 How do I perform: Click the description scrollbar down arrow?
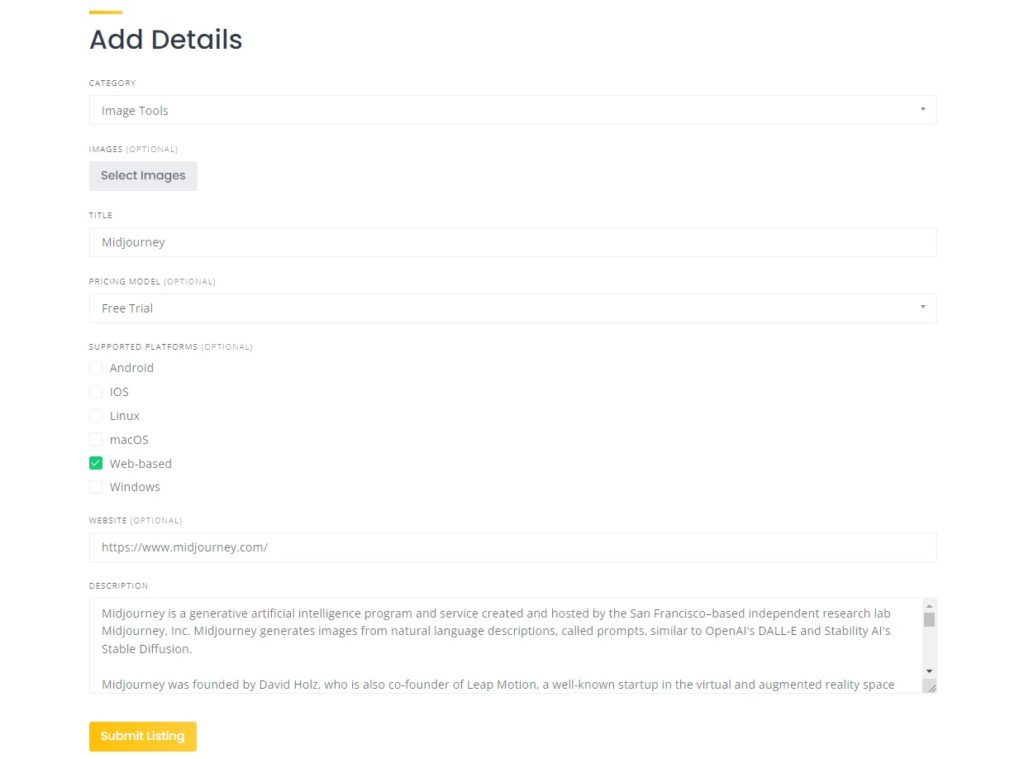[929, 670]
